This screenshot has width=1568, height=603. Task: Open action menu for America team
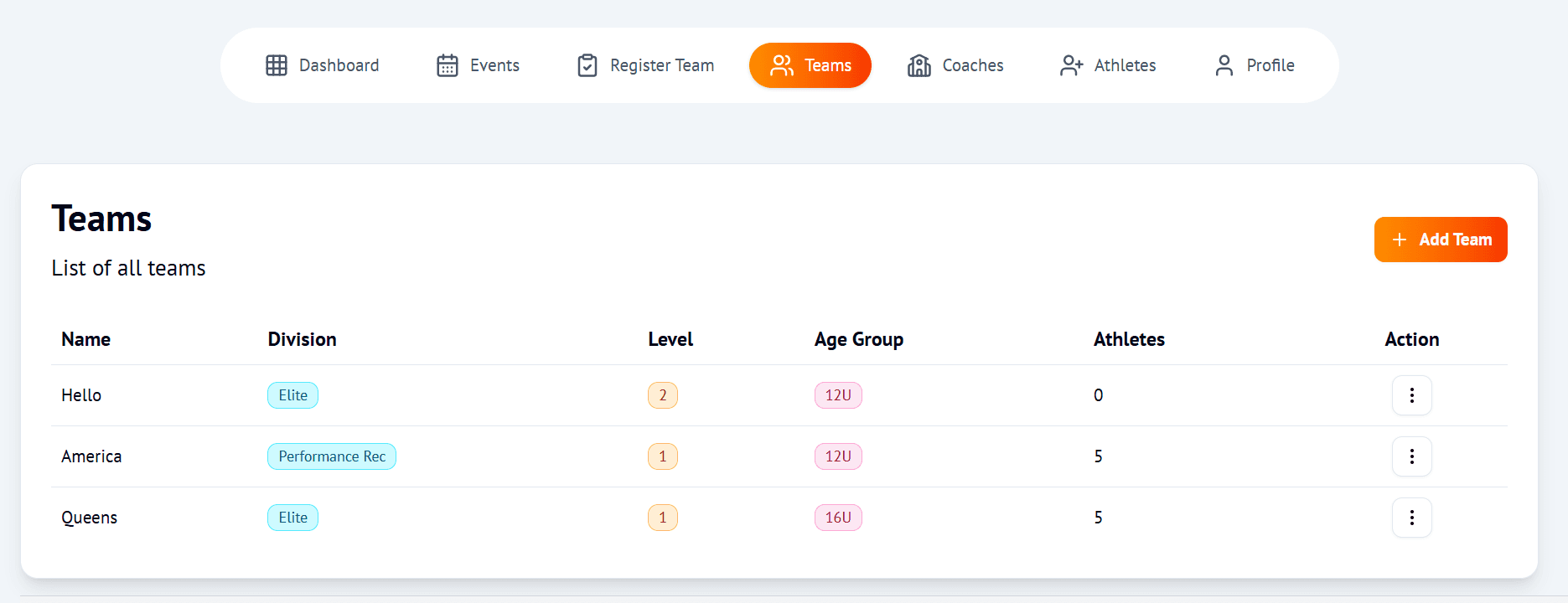(1412, 456)
